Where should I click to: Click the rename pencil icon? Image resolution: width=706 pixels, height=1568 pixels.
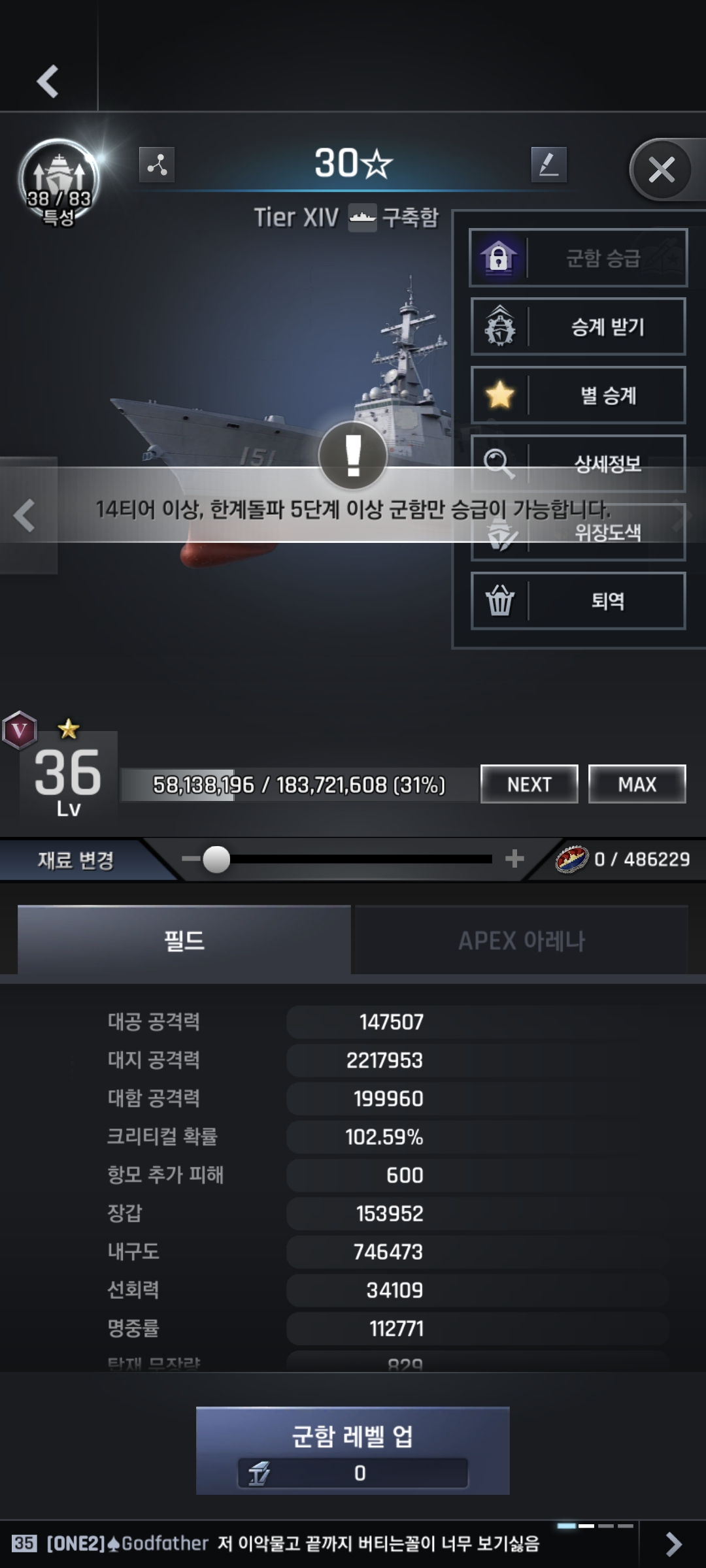tap(548, 164)
